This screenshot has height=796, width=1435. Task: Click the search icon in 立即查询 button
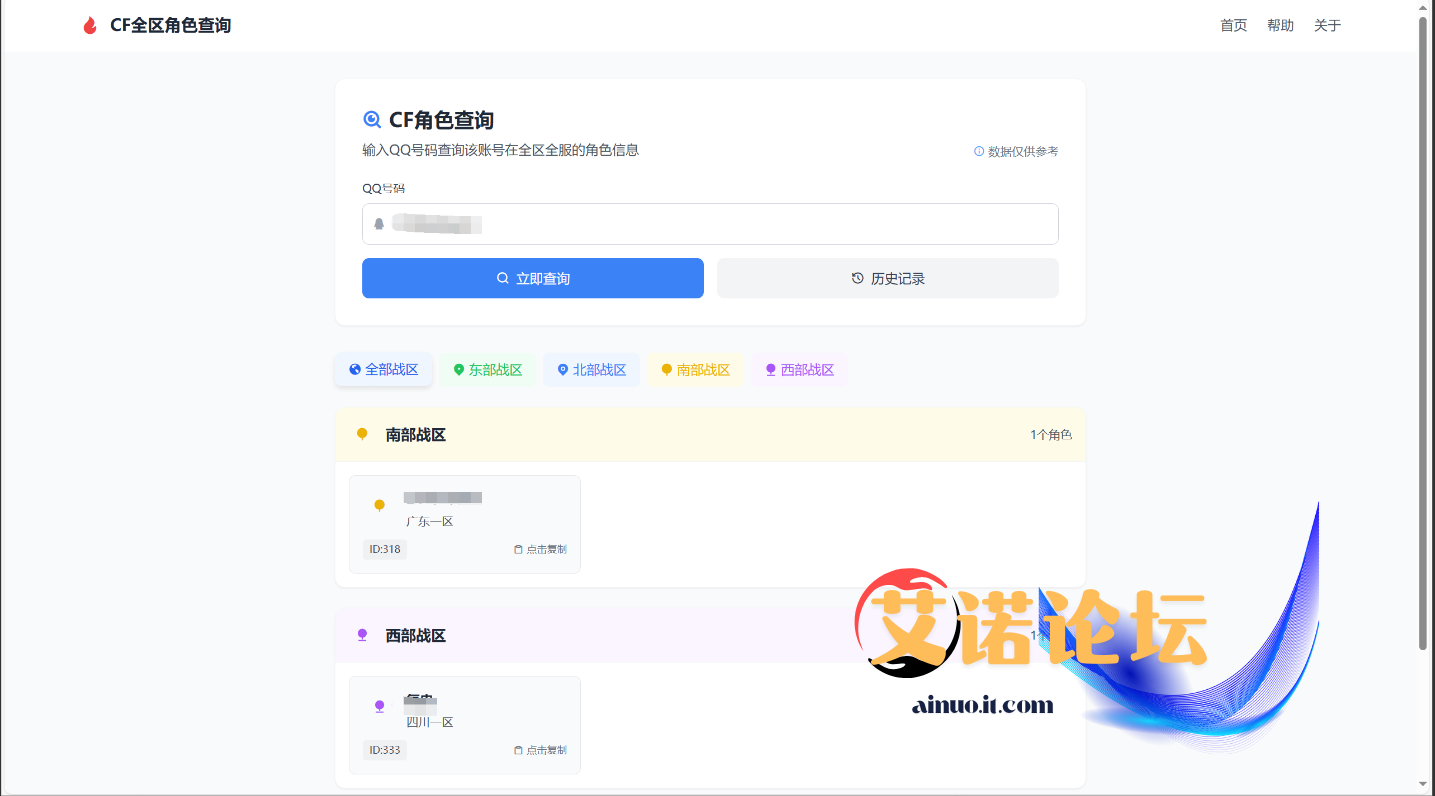[x=503, y=278]
